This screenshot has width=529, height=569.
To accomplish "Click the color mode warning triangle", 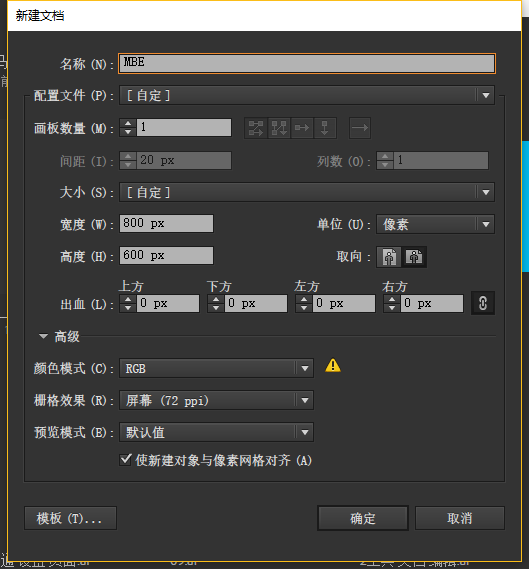I will pos(333,365).
